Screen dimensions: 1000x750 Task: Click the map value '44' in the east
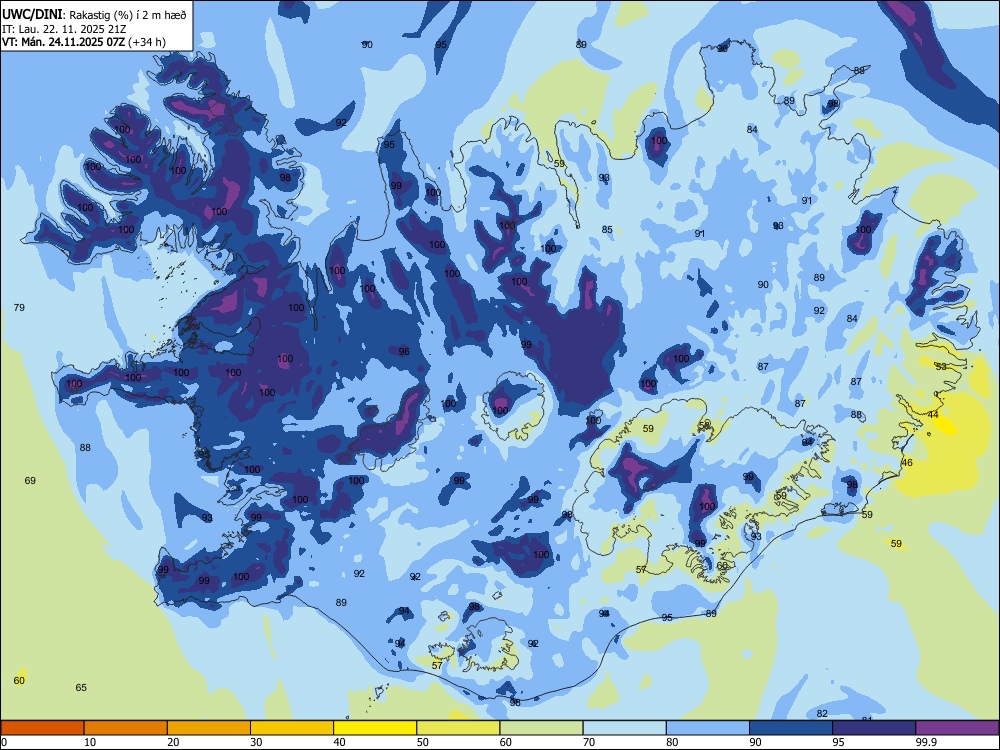coord(933,415)
